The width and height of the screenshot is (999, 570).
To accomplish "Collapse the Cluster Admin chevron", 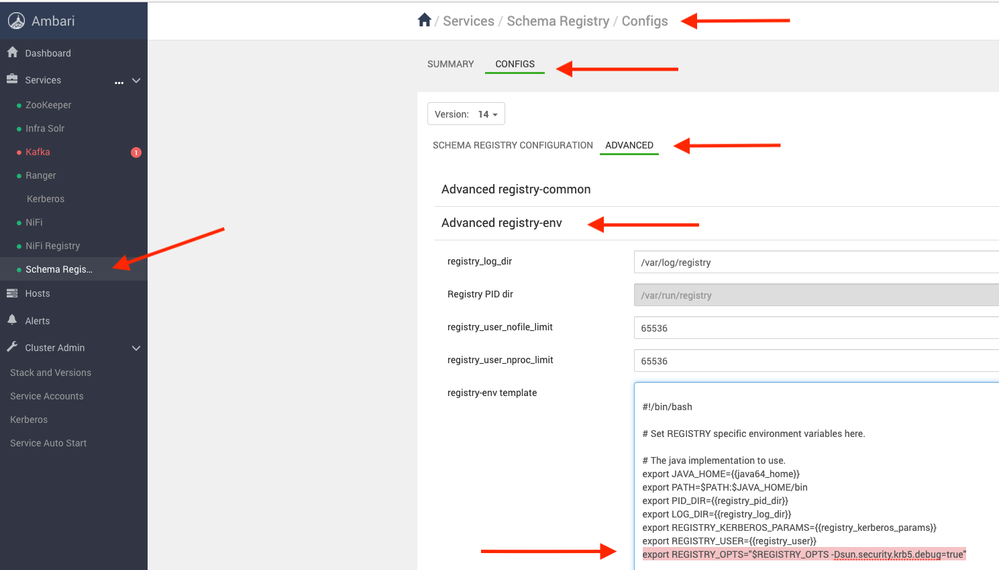I will click(x=136, y=348).
